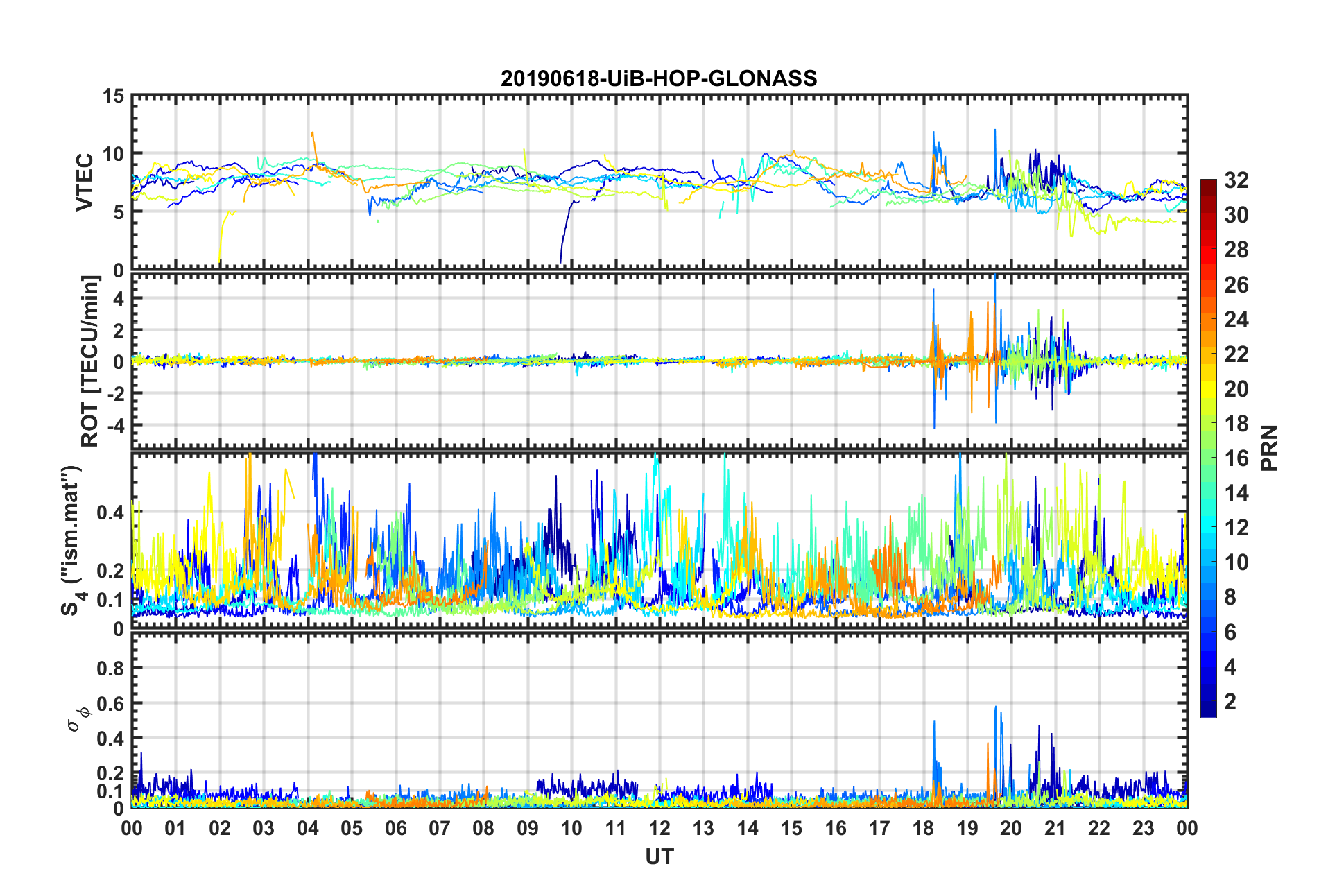Screen dimensions: 1319x896
Task: Select the PRN colorbar label
Action: (x=1269, y=448)
